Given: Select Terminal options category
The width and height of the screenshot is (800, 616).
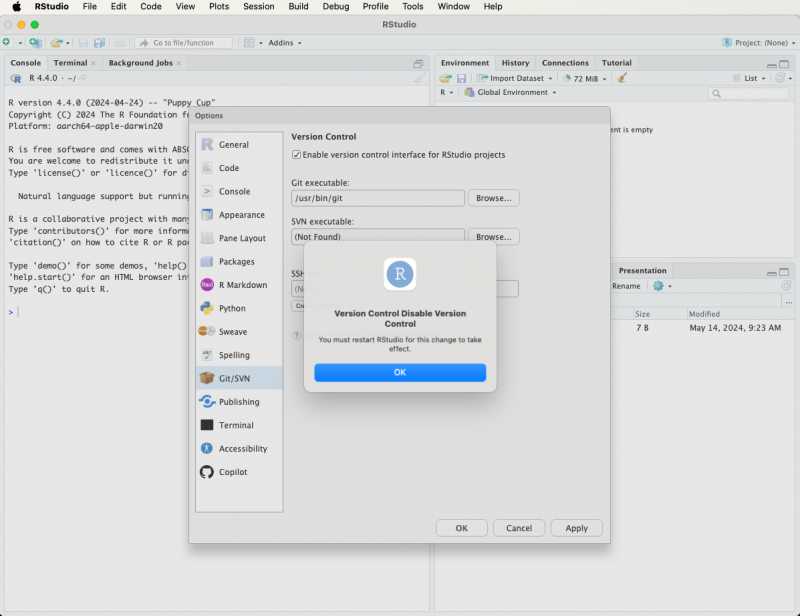Looking at the screenshot, I should pyautogui.click(x=239, y=425).
